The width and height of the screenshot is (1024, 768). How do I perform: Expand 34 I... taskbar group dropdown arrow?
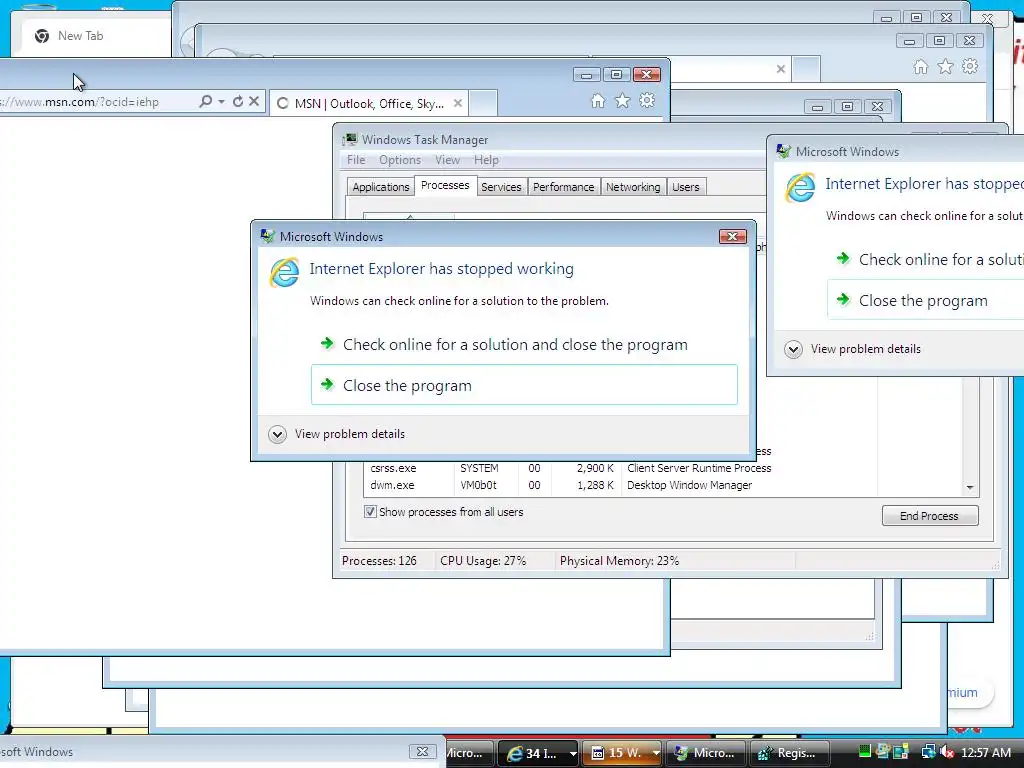[x=573, y=754]
